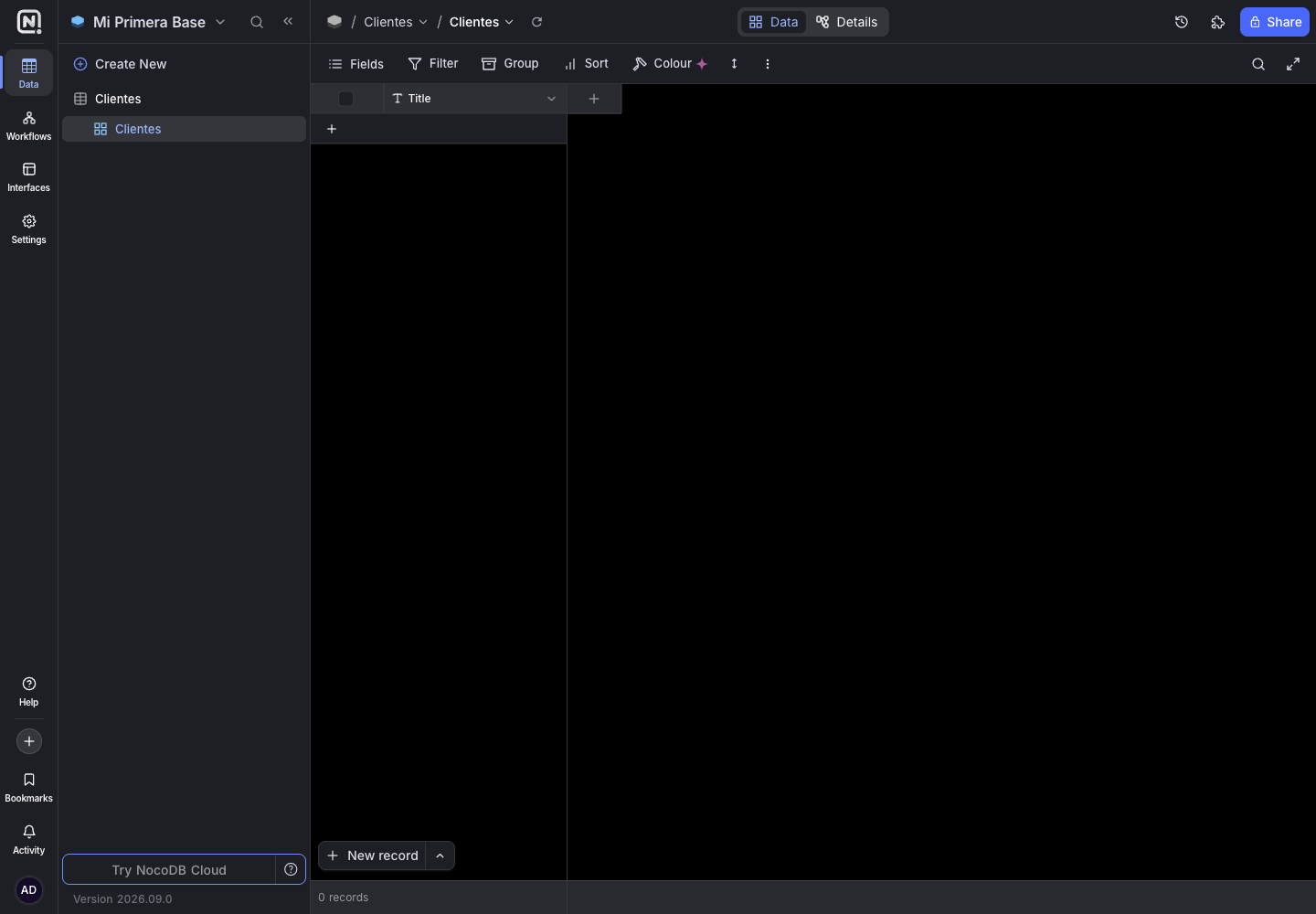Switch to the Details tab

click(846, 22)
